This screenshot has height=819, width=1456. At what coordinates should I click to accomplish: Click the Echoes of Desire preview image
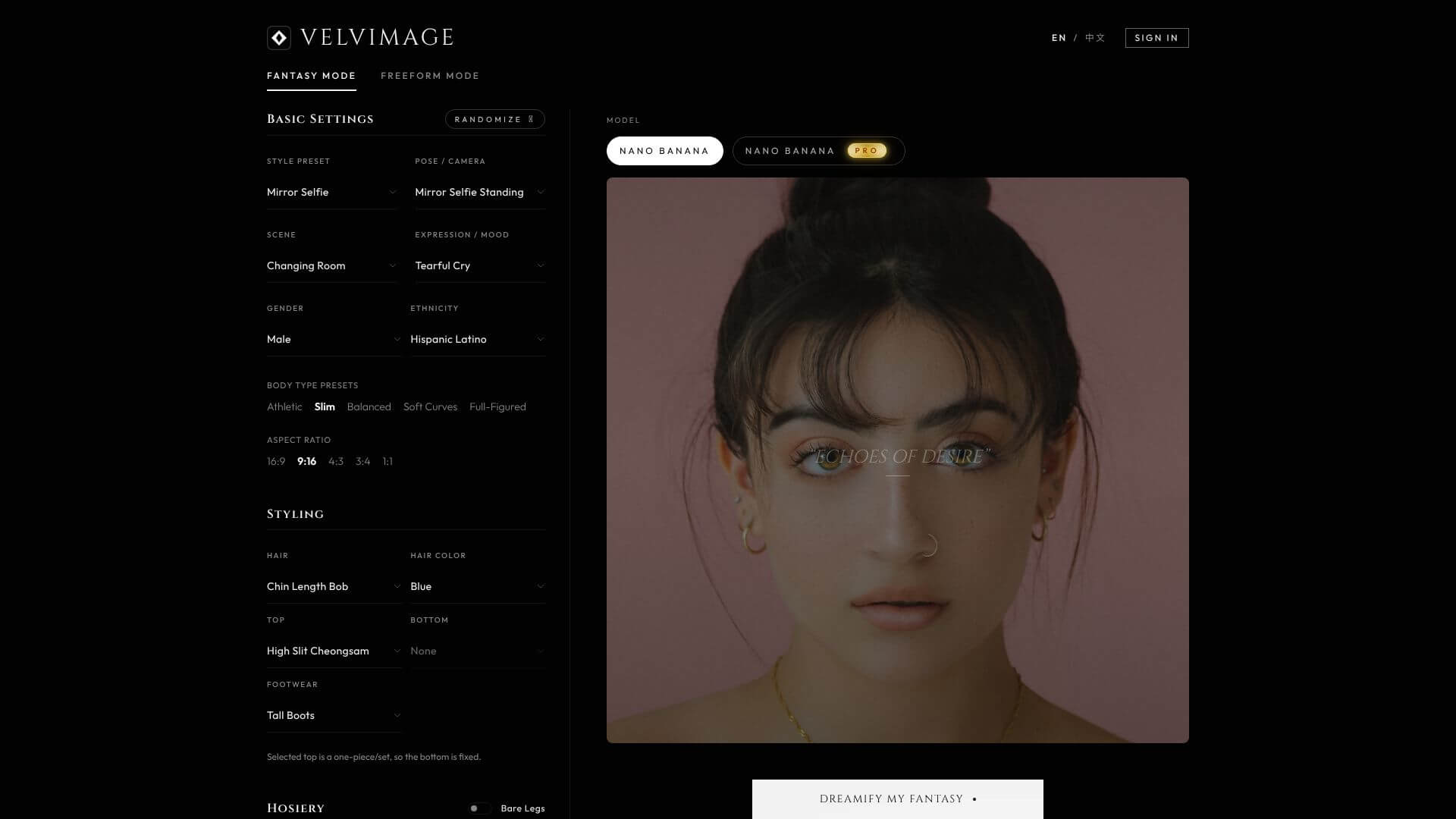(x=897, y=460)
